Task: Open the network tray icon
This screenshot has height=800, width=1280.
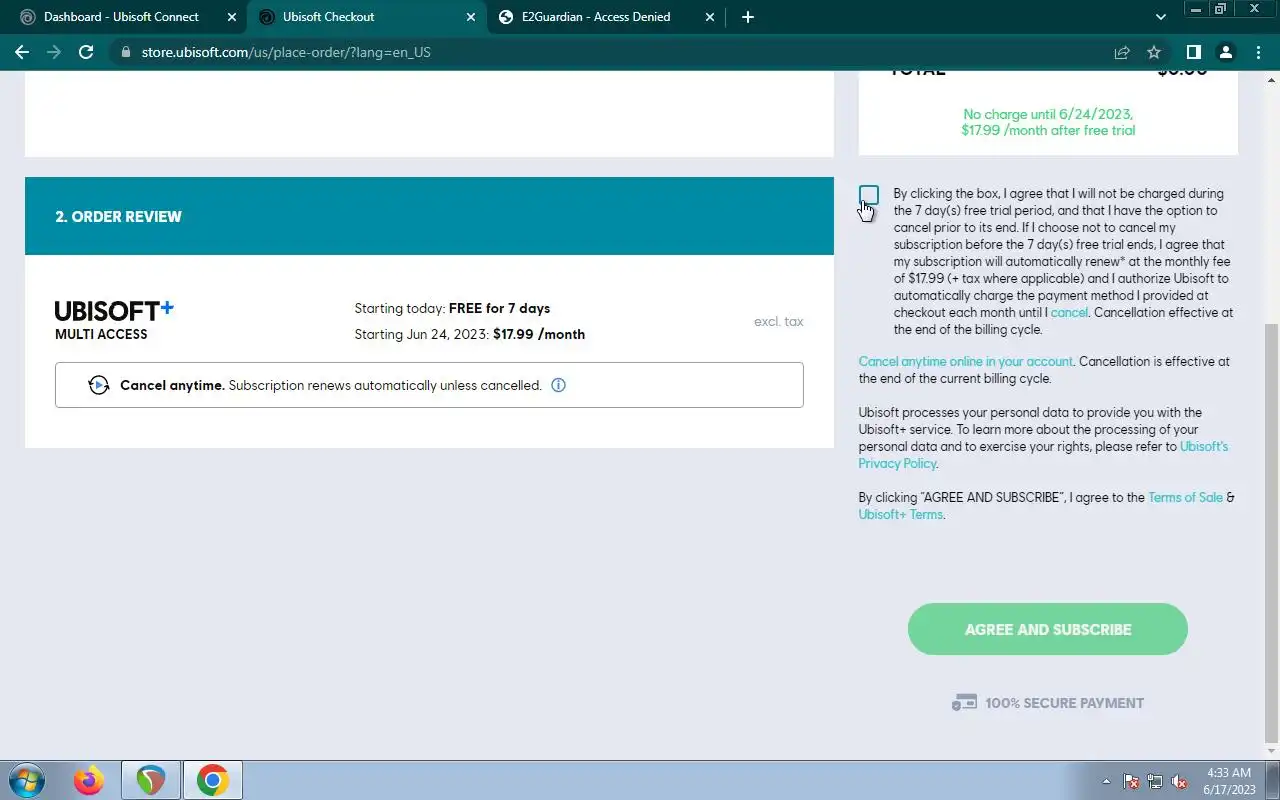Action: tap(1155, 781)
